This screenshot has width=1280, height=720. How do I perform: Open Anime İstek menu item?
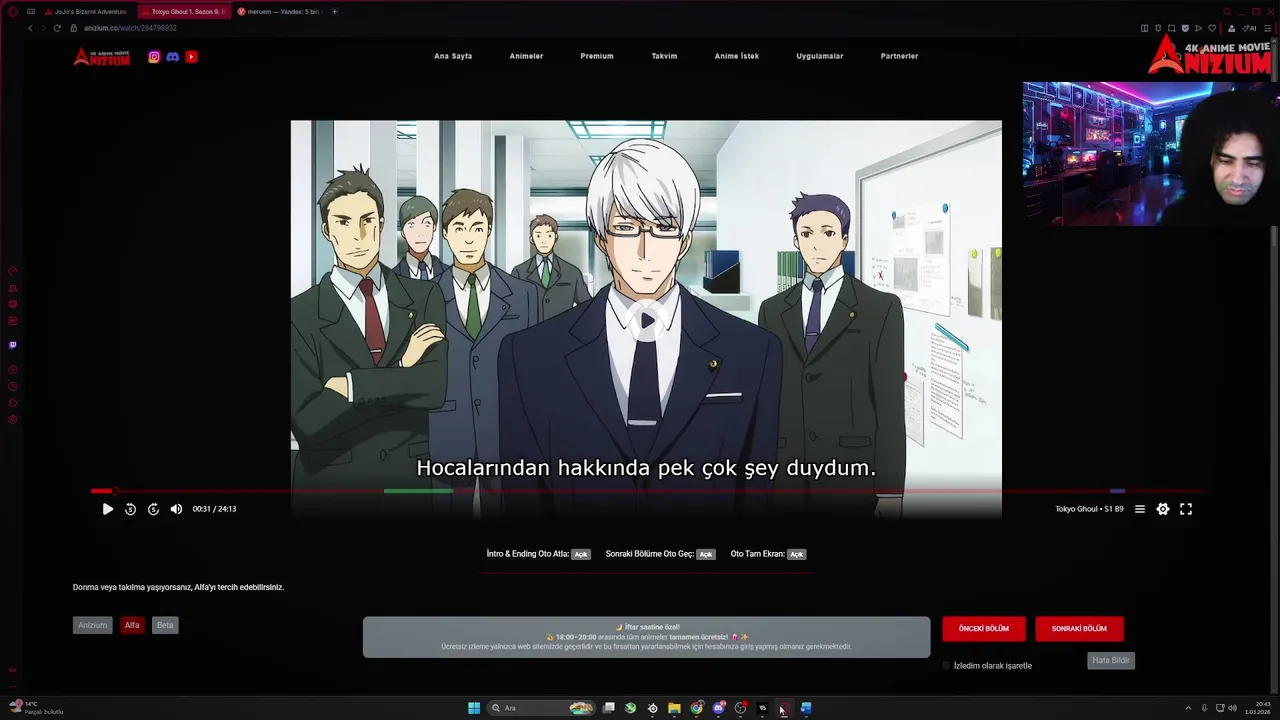(x=737, y=56)
